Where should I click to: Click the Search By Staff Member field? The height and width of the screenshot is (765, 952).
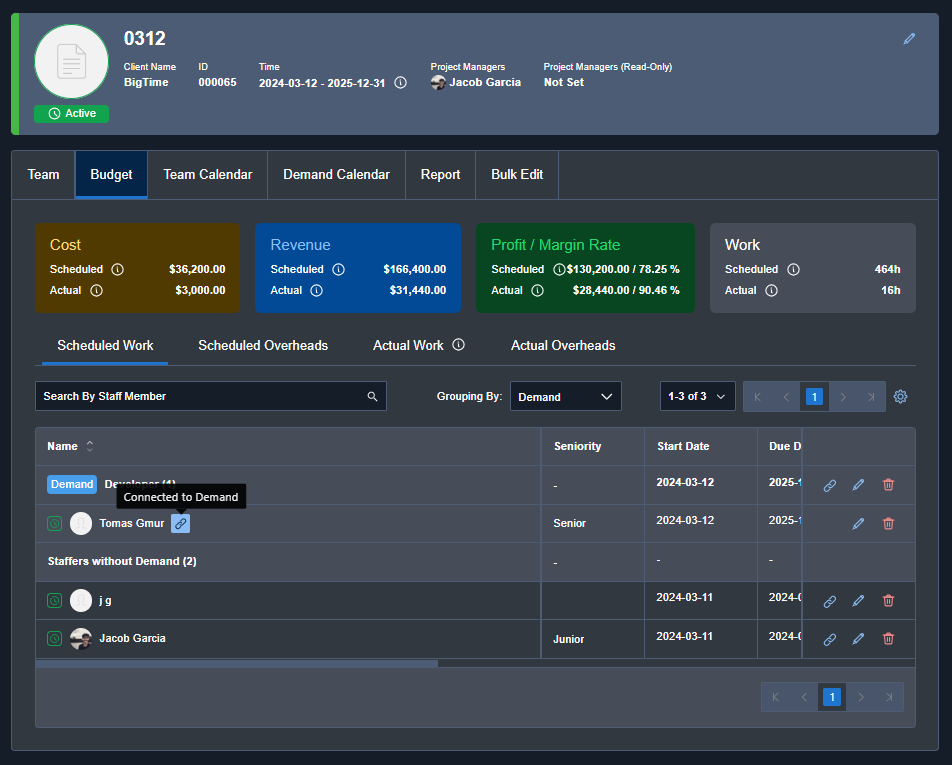coord(200,397)
